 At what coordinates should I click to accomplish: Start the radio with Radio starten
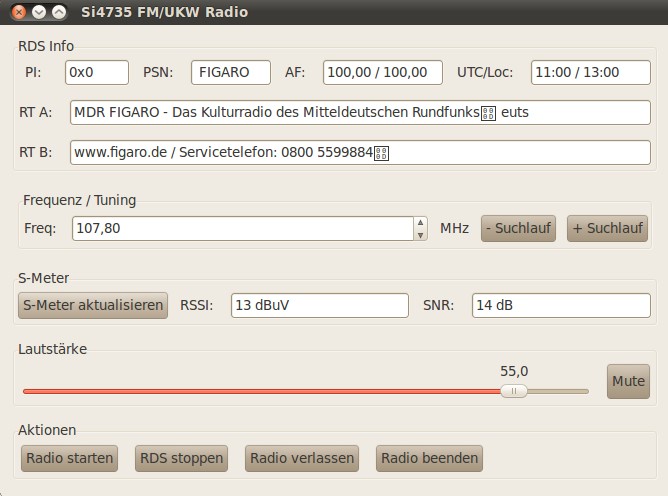[x=69, y=459]
